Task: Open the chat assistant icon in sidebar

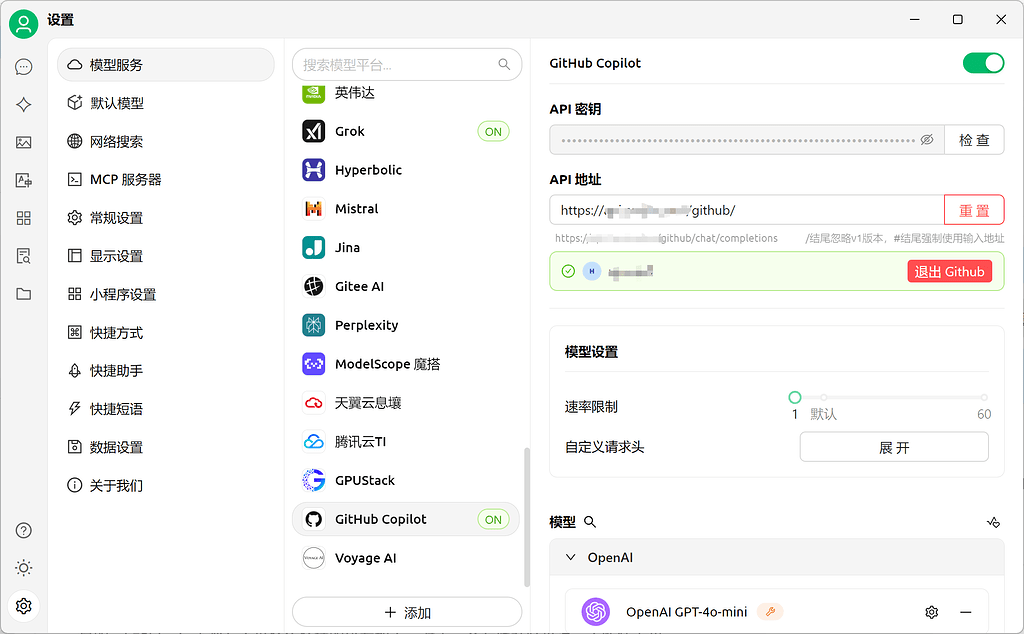Action: coord(24,67)
